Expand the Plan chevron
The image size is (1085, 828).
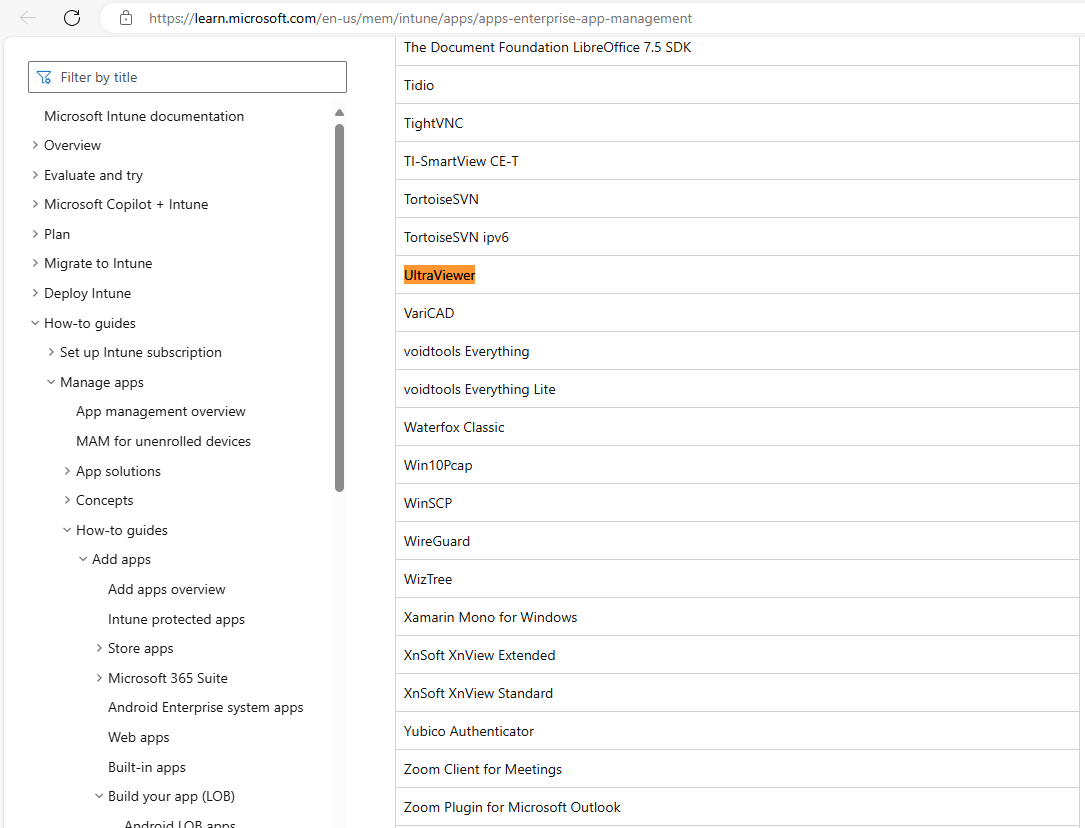point(35,234)
